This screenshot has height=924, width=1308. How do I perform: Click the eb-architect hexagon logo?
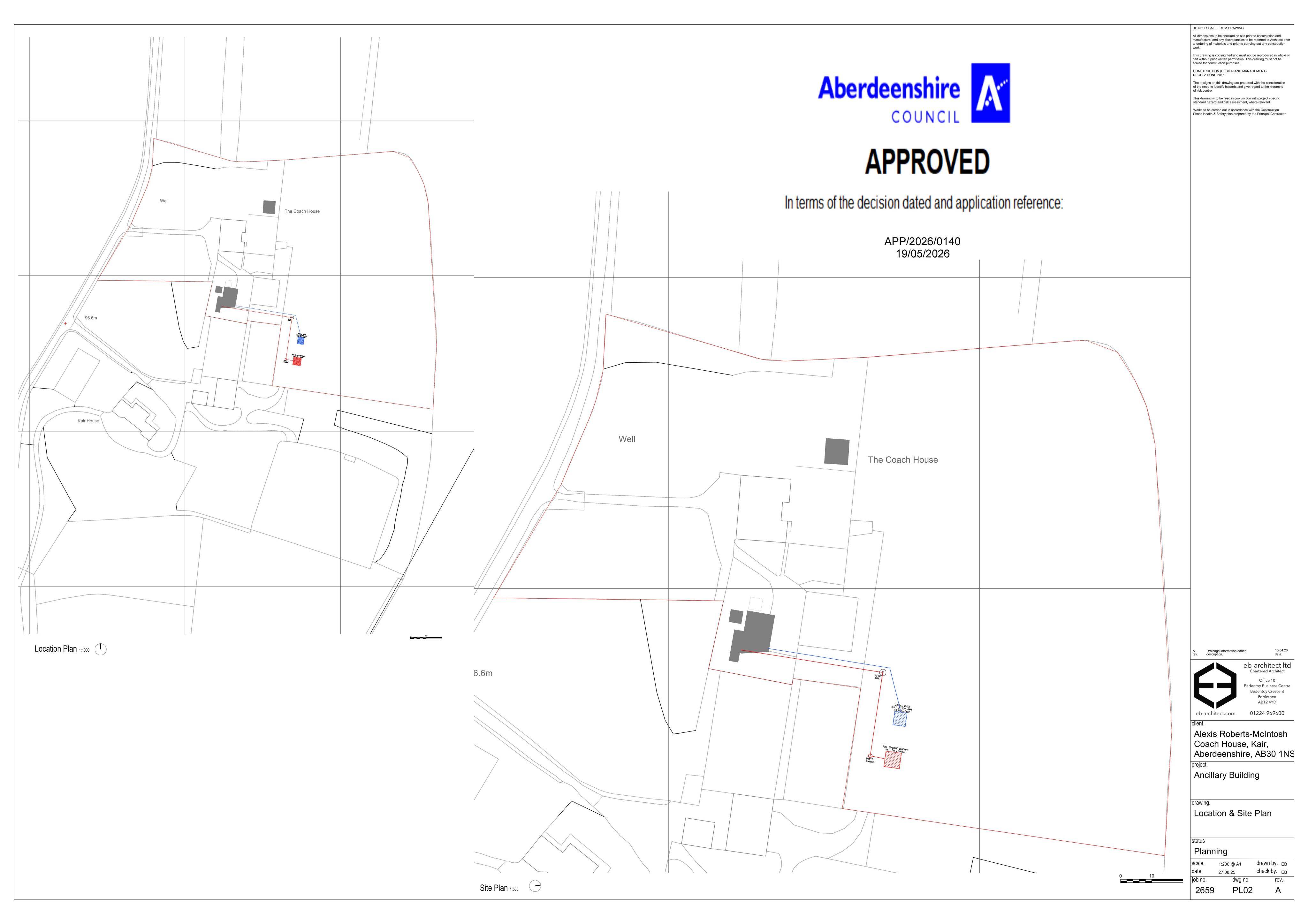1215,685
